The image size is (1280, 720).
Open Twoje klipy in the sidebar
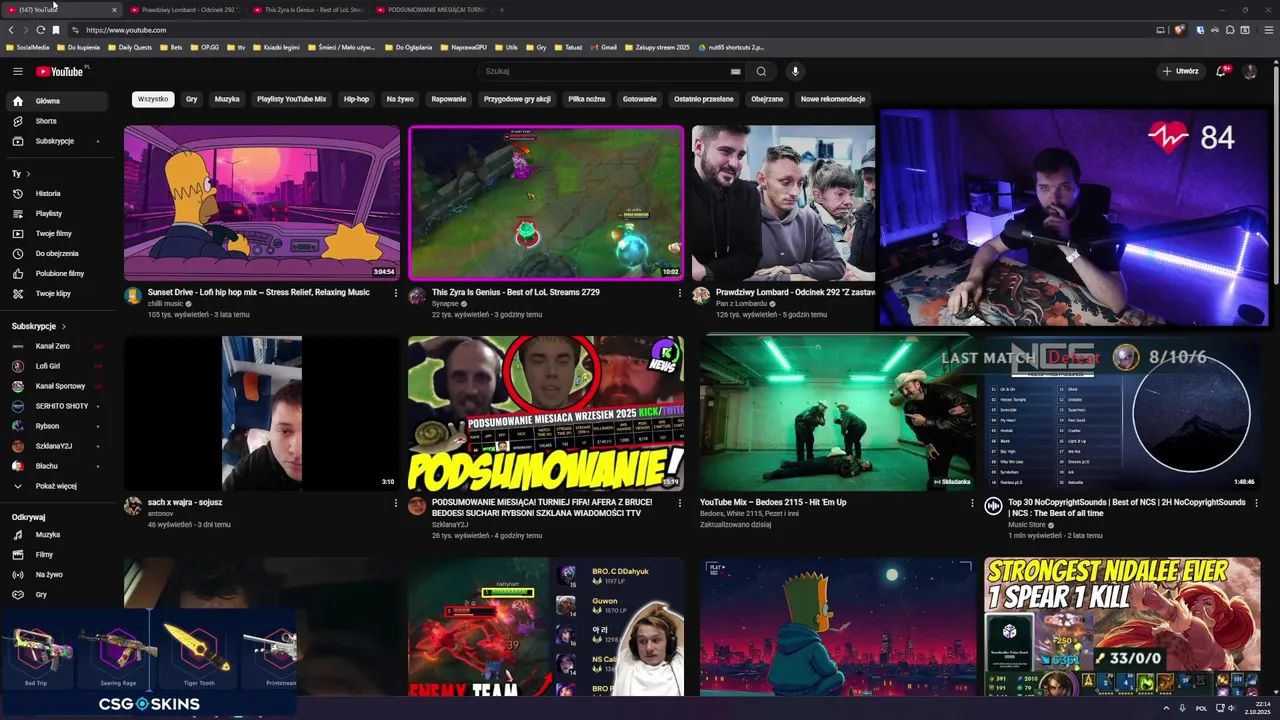click(57, 293)
